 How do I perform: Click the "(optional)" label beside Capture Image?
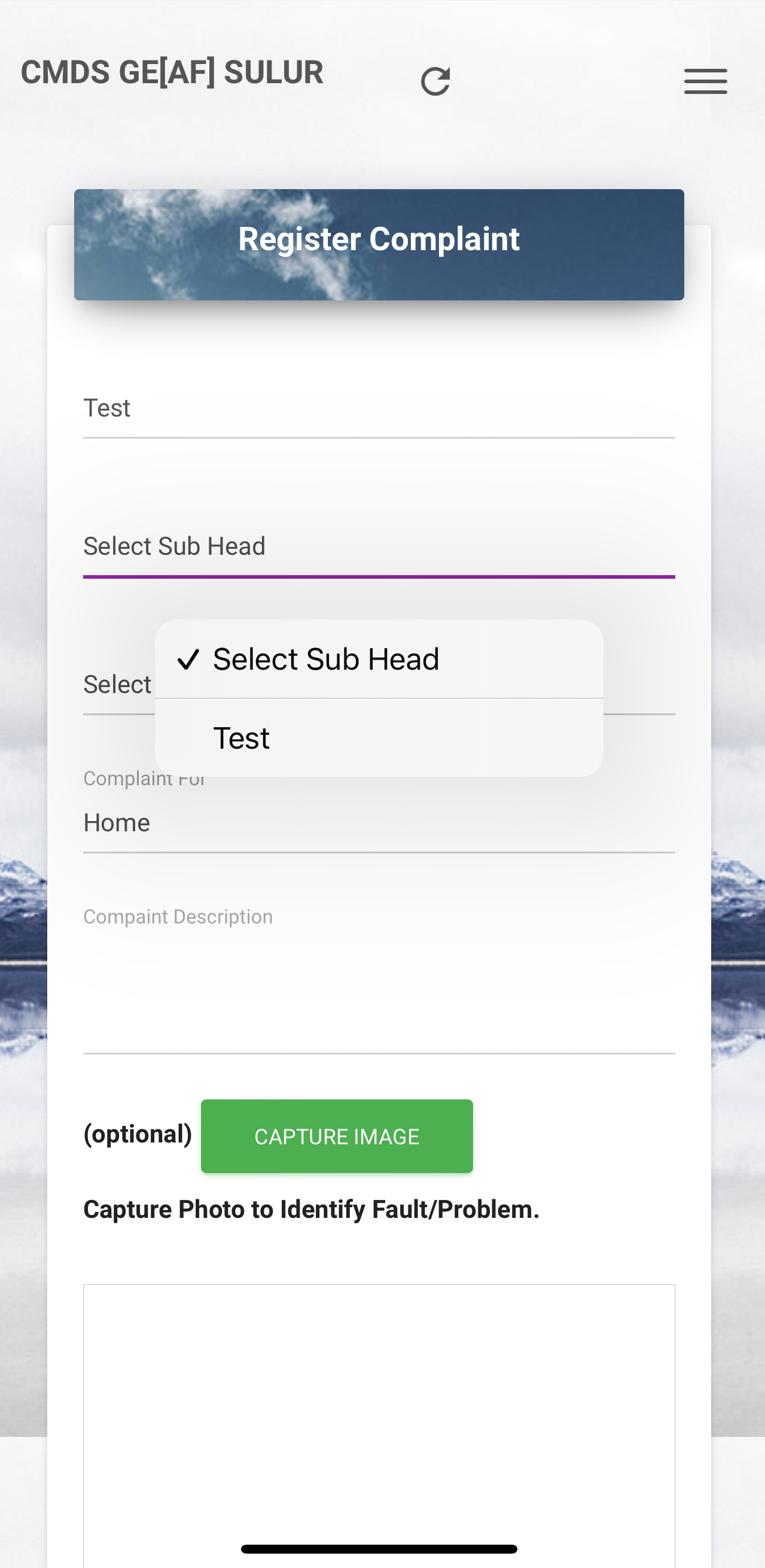138,1135
